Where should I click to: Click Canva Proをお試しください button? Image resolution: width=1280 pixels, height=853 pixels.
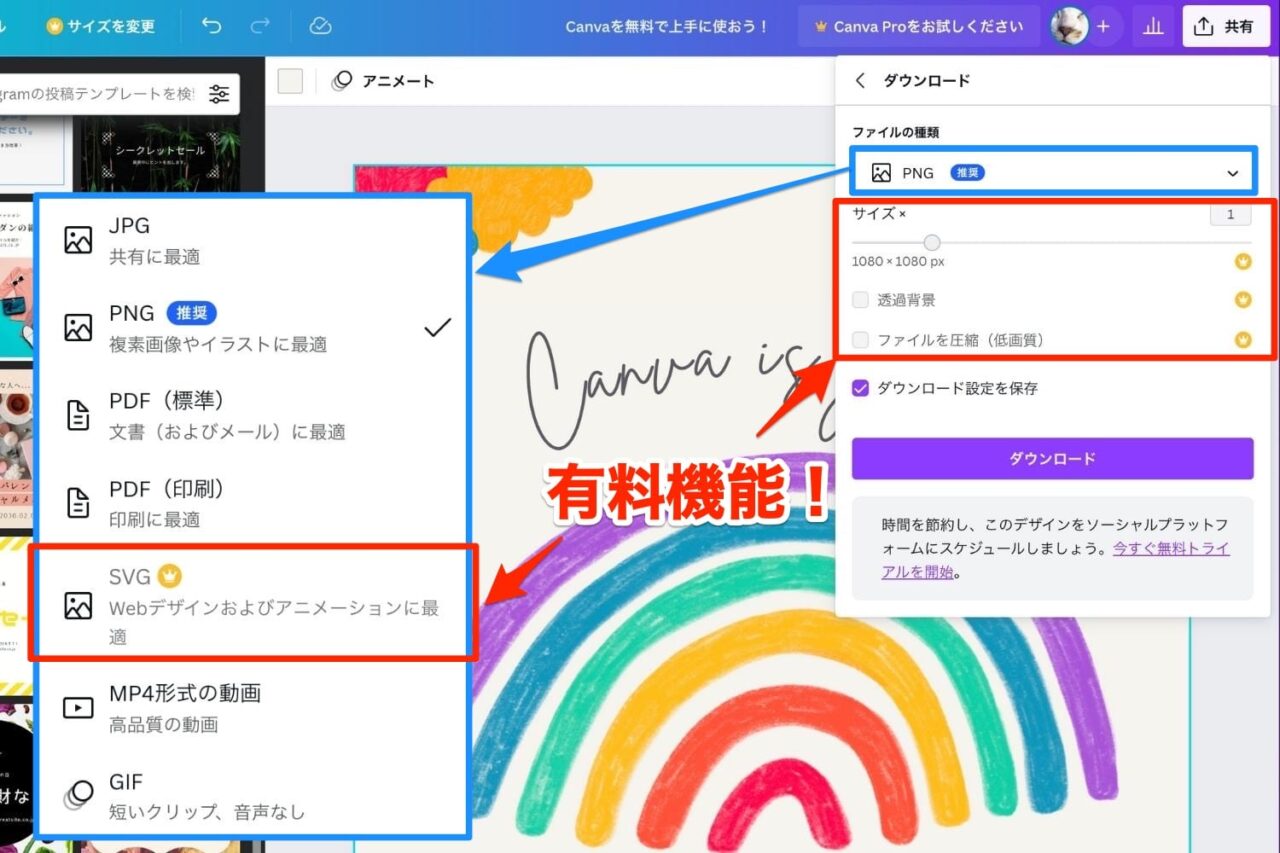[919, 27]
